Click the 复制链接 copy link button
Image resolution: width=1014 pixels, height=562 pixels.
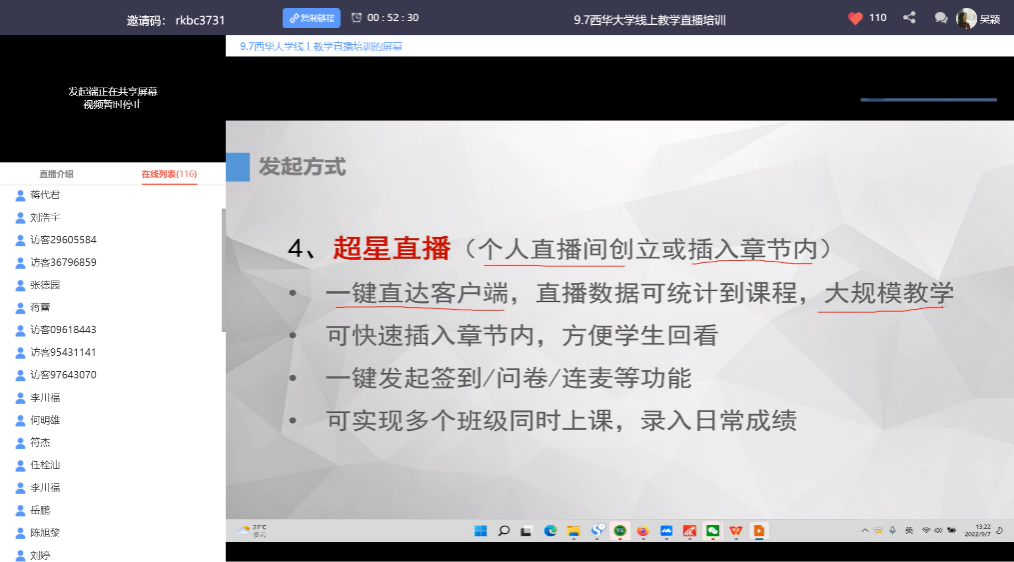point(312,18)
